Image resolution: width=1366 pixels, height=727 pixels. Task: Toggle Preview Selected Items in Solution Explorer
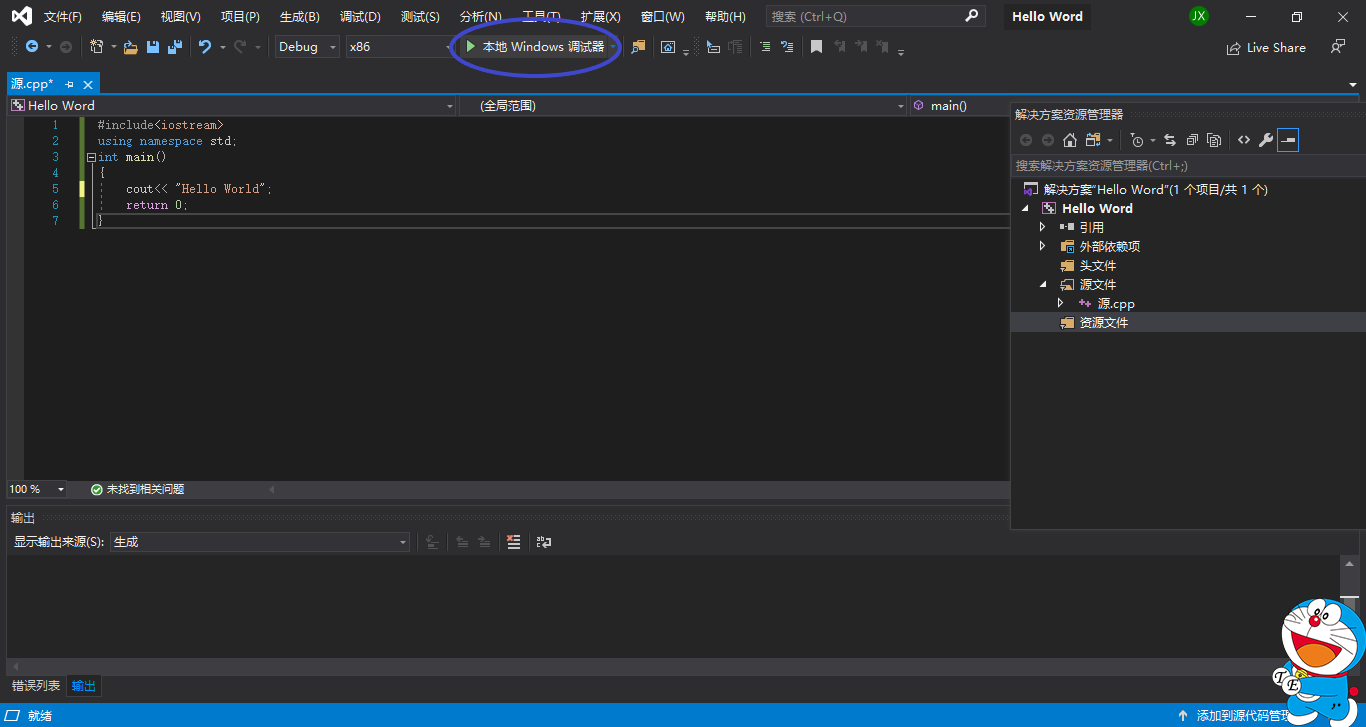(1288, 140)
